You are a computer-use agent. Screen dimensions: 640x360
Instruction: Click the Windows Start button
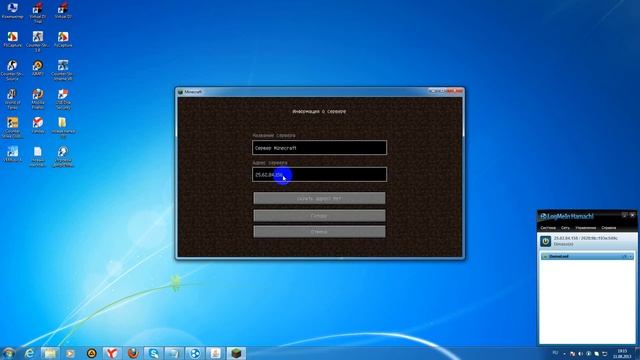coord(8,353)
